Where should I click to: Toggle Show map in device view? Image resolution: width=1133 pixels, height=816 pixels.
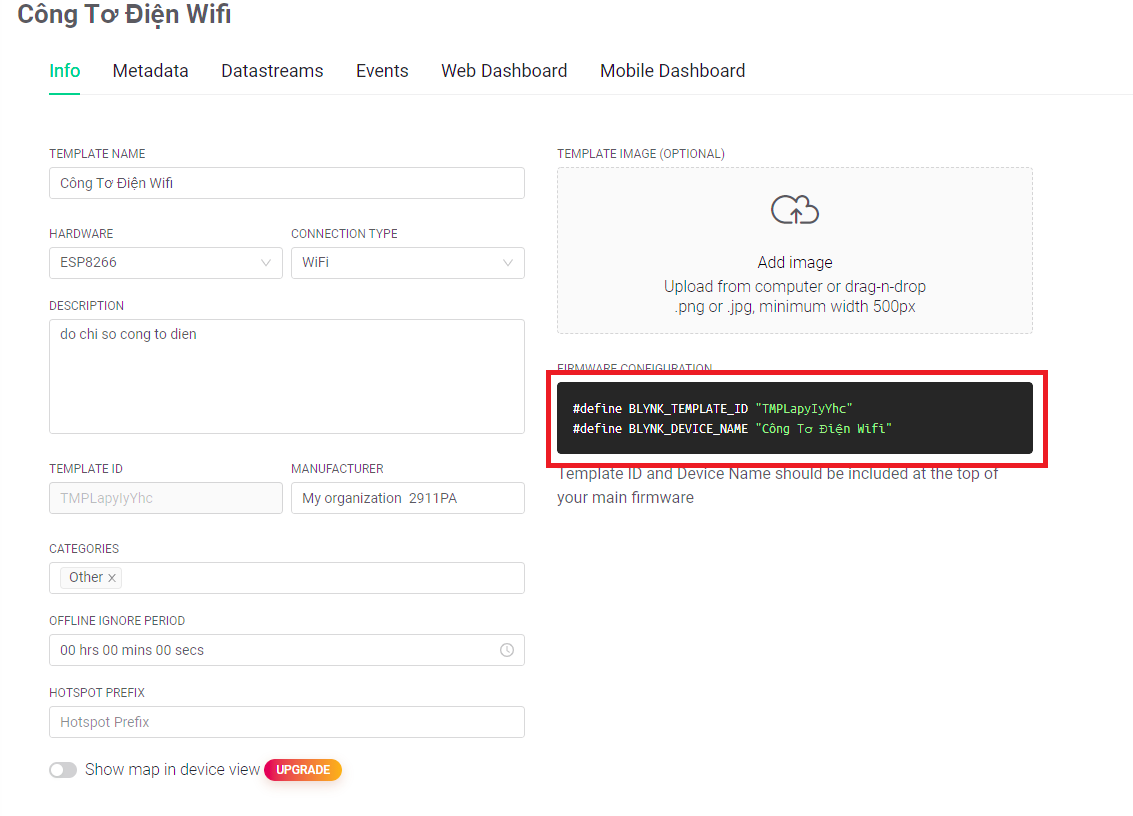pyautogui.click(x=63, y=770)
